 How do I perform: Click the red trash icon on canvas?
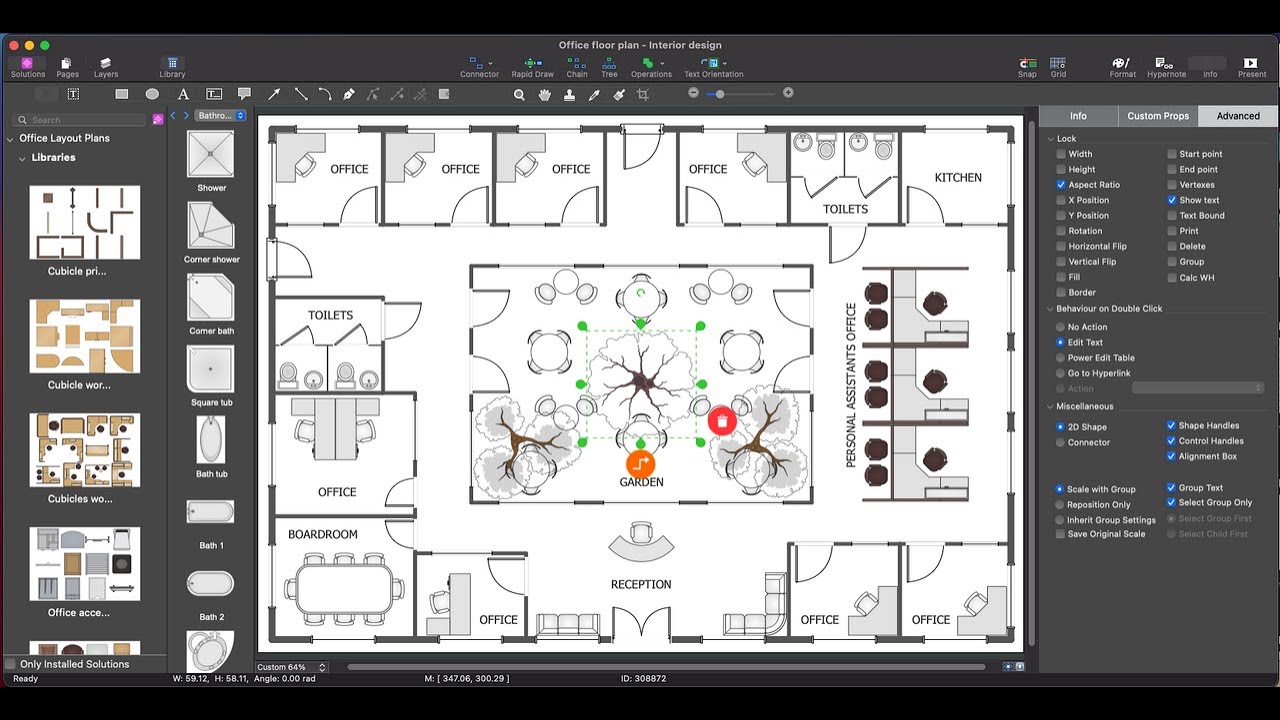coord(722,421)
